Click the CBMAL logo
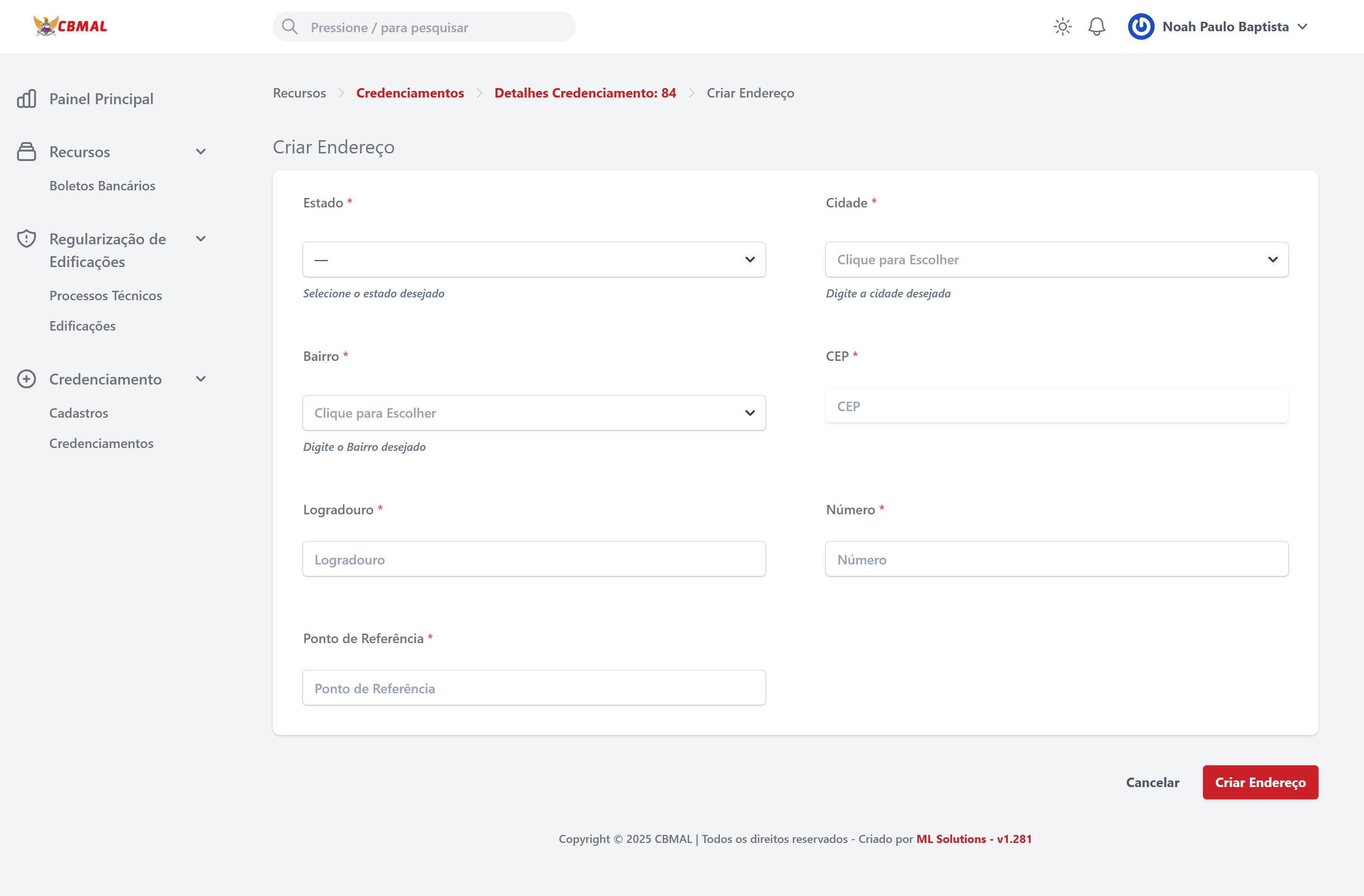The height and width of the screenshot is (896, 1364). [x=70, y=27]
